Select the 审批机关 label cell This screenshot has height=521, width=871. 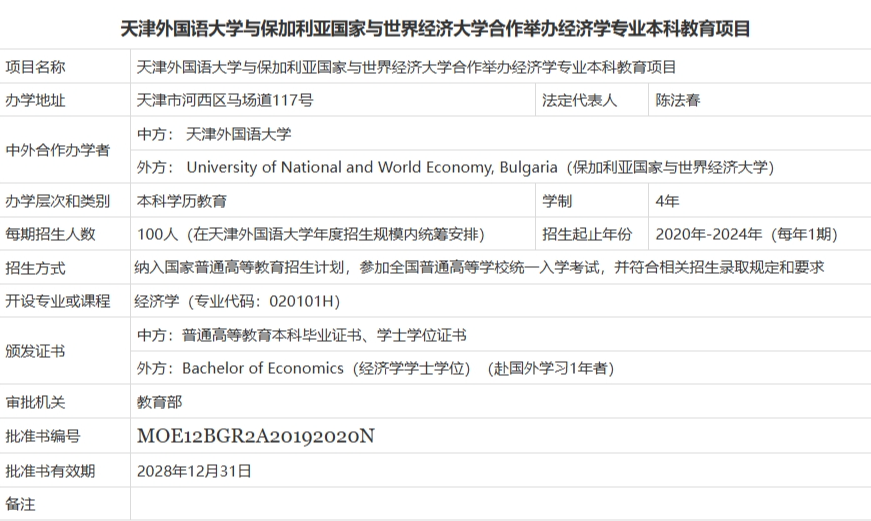point(65,402)
